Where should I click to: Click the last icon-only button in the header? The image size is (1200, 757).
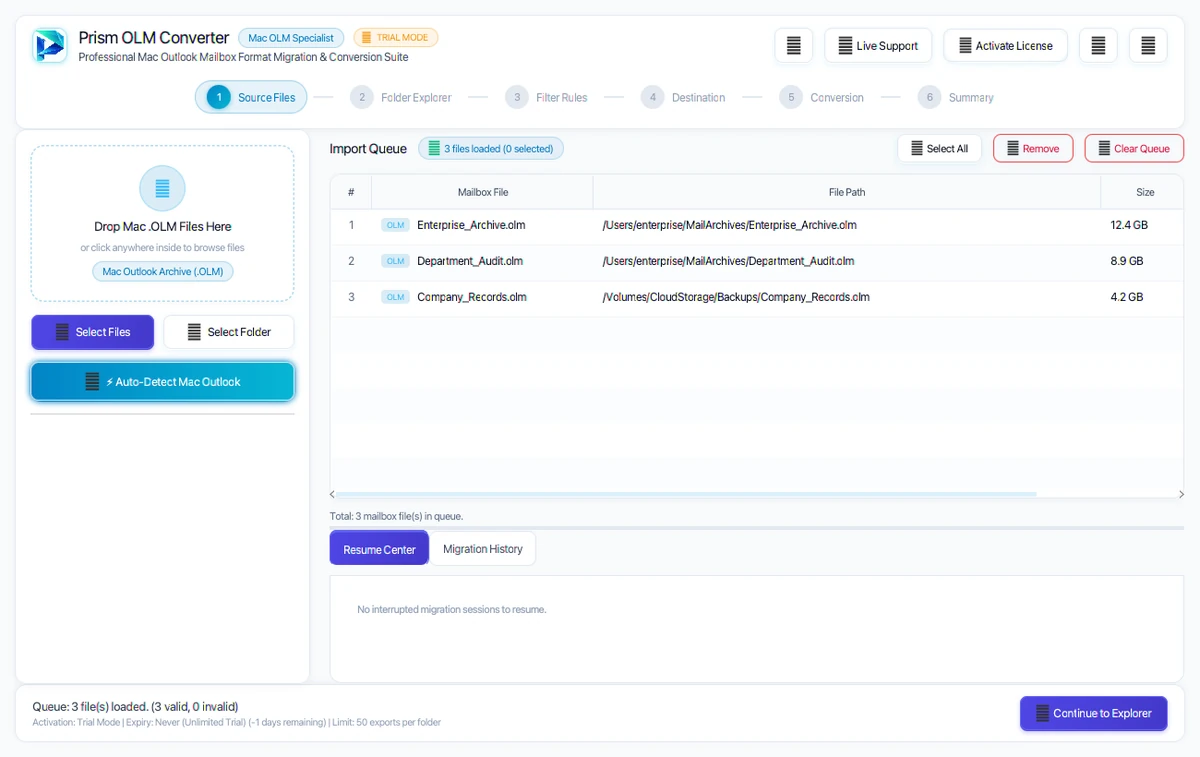pyautogui.click(x=1148, y=46)
